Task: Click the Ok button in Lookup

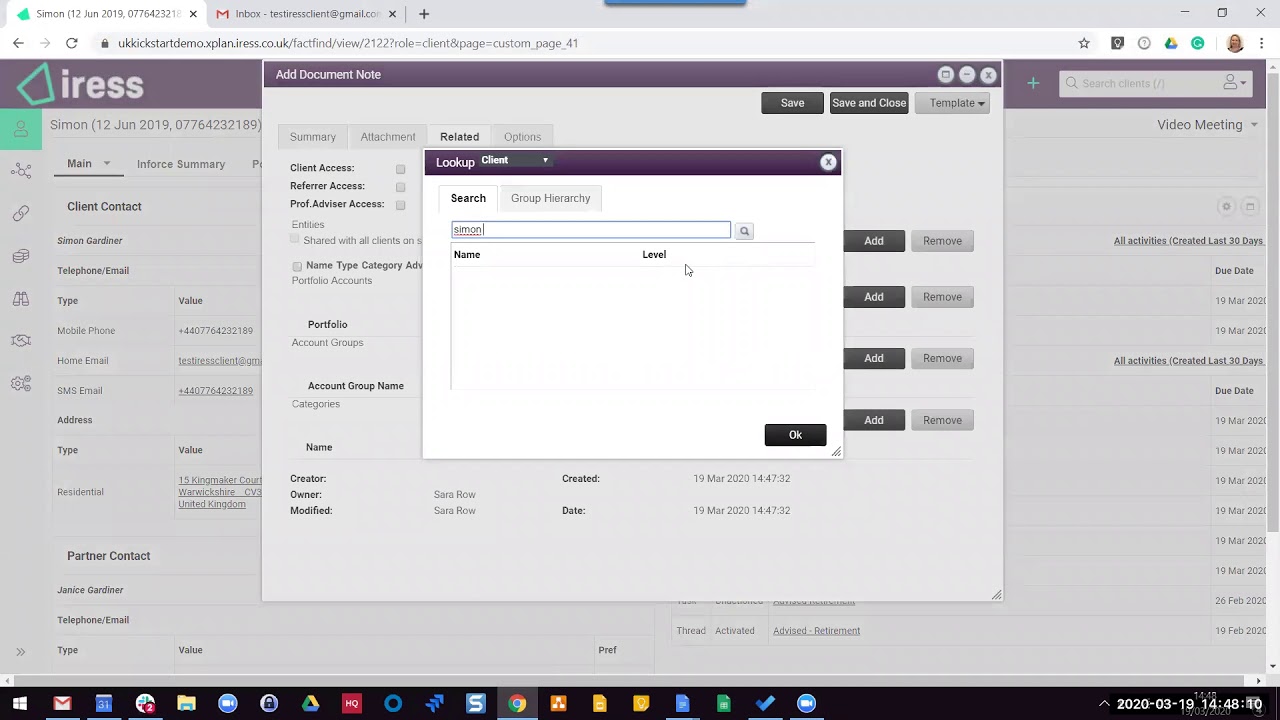Action: click(x=795, y=435)
